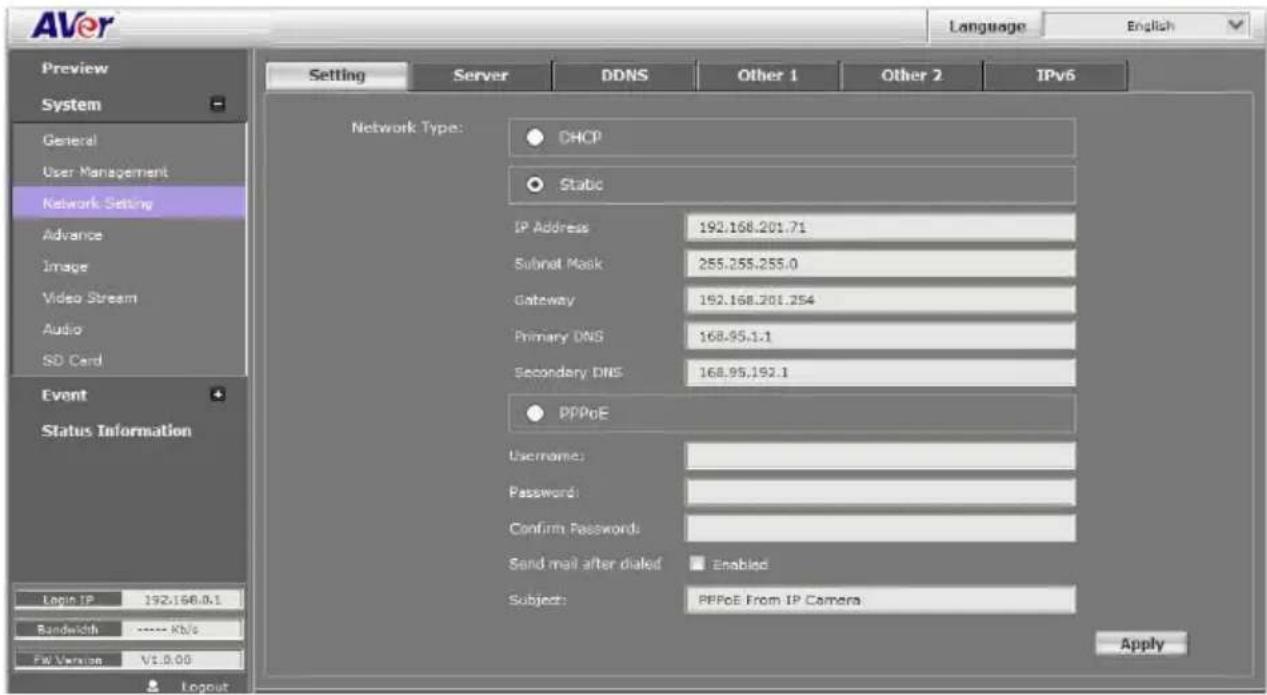1267x695 pixels.
Task: Click the Gateway field
Action: (880, 300)
